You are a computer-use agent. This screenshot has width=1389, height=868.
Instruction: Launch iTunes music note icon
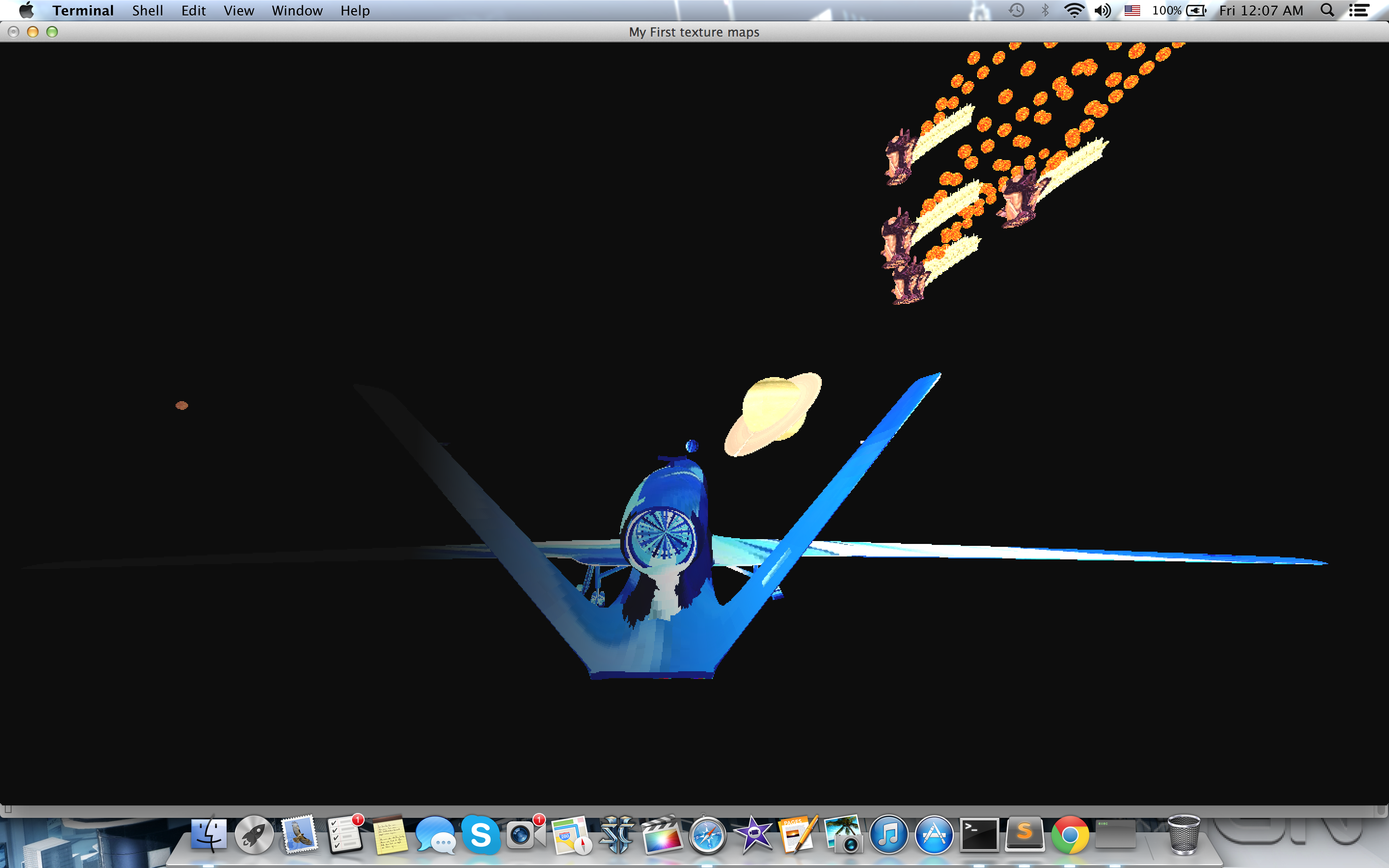click(x=888, y=835)
